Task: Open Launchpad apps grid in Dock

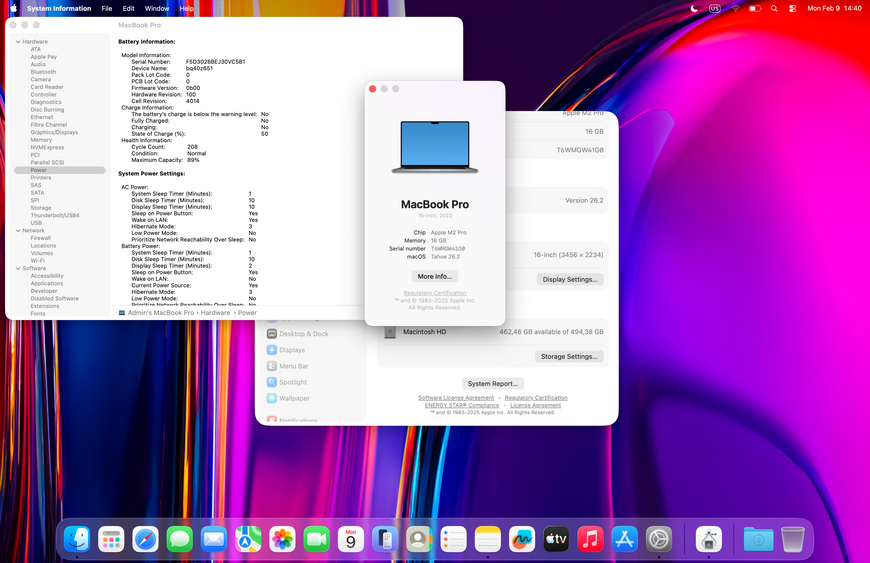Action: pyautogui.click(x=111, y=539)
